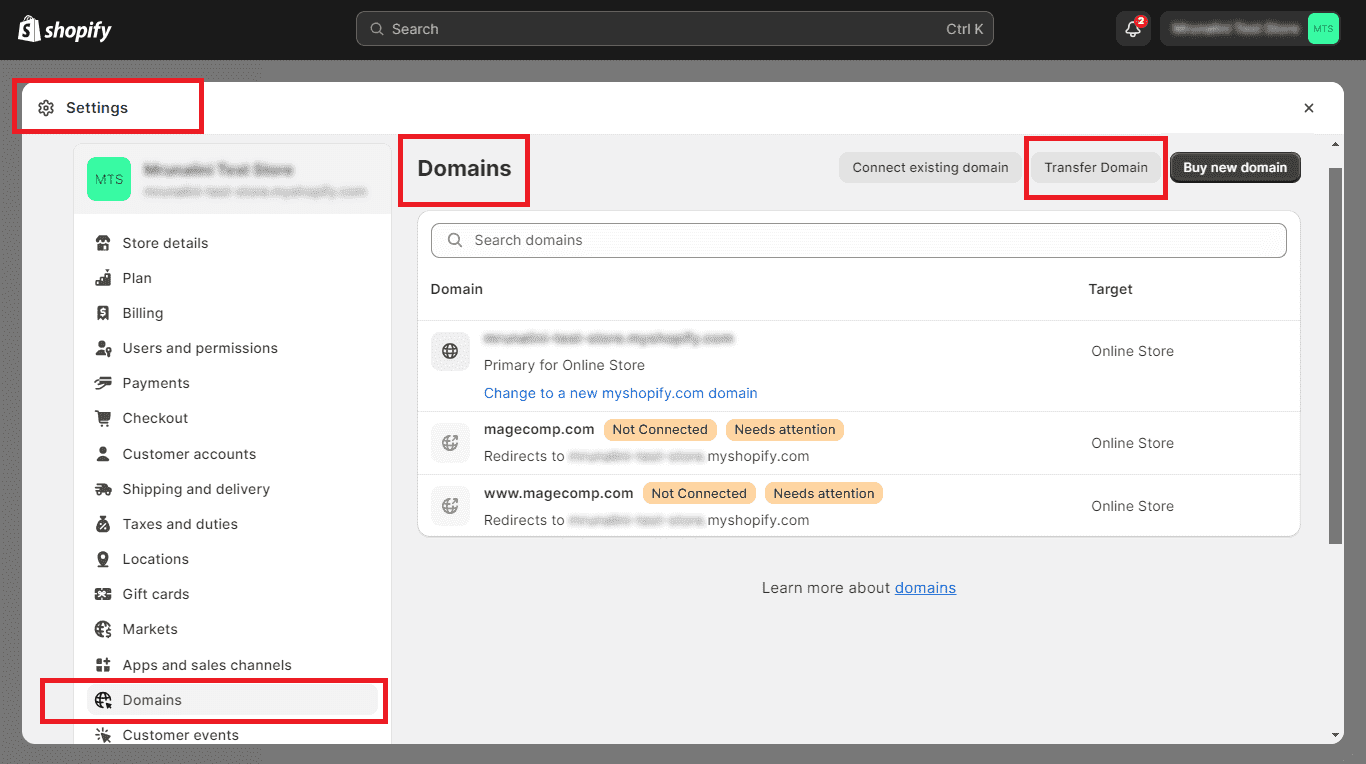Click the Customer accounts icon
This screenshot has width=1366, height=764.
103,454
